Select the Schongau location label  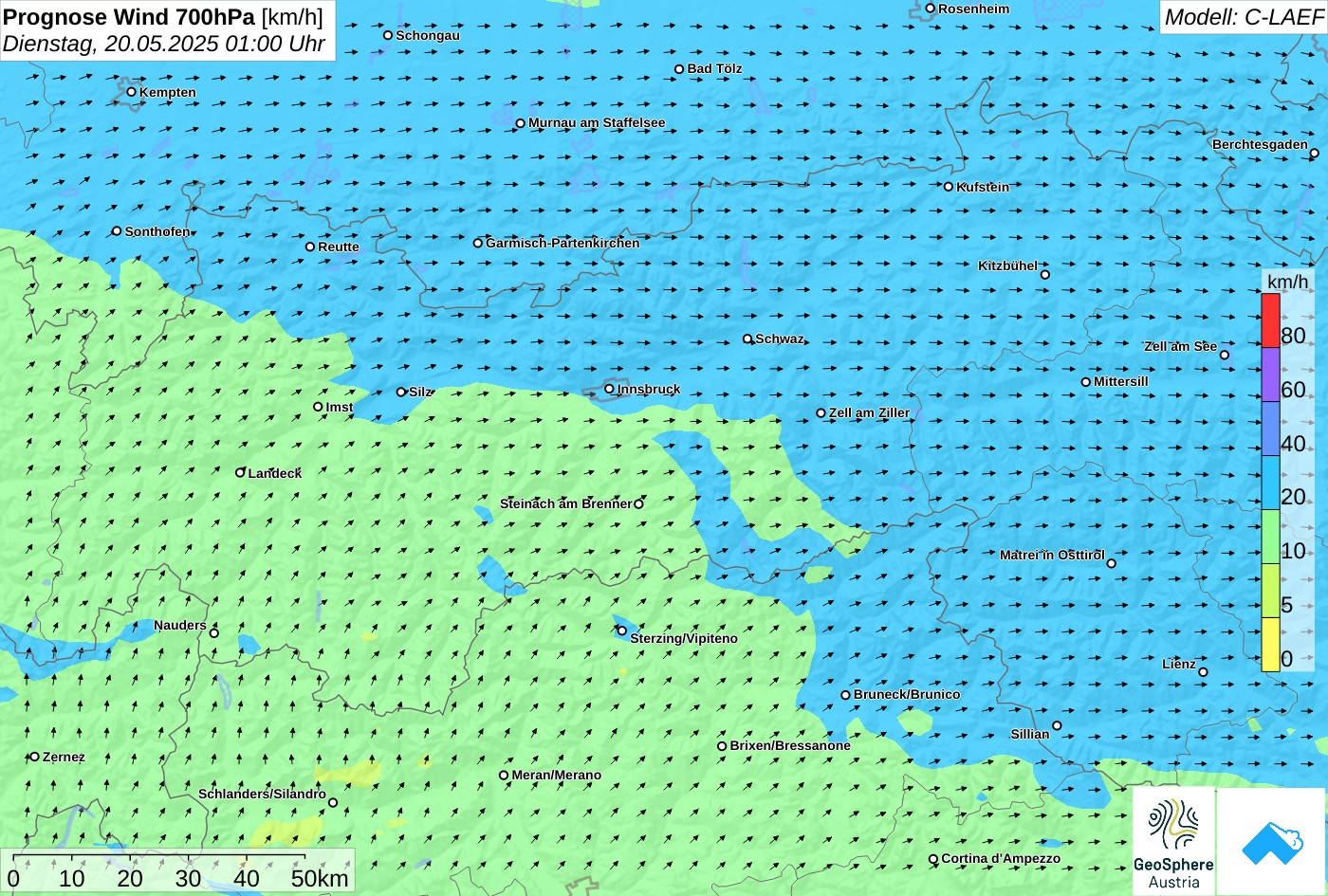428,35
